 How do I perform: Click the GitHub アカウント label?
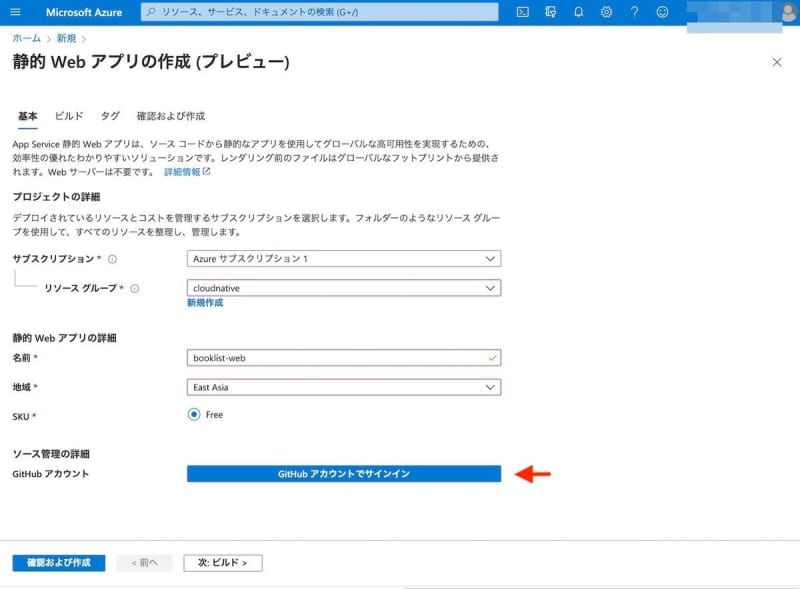click(x=51, y=474)
